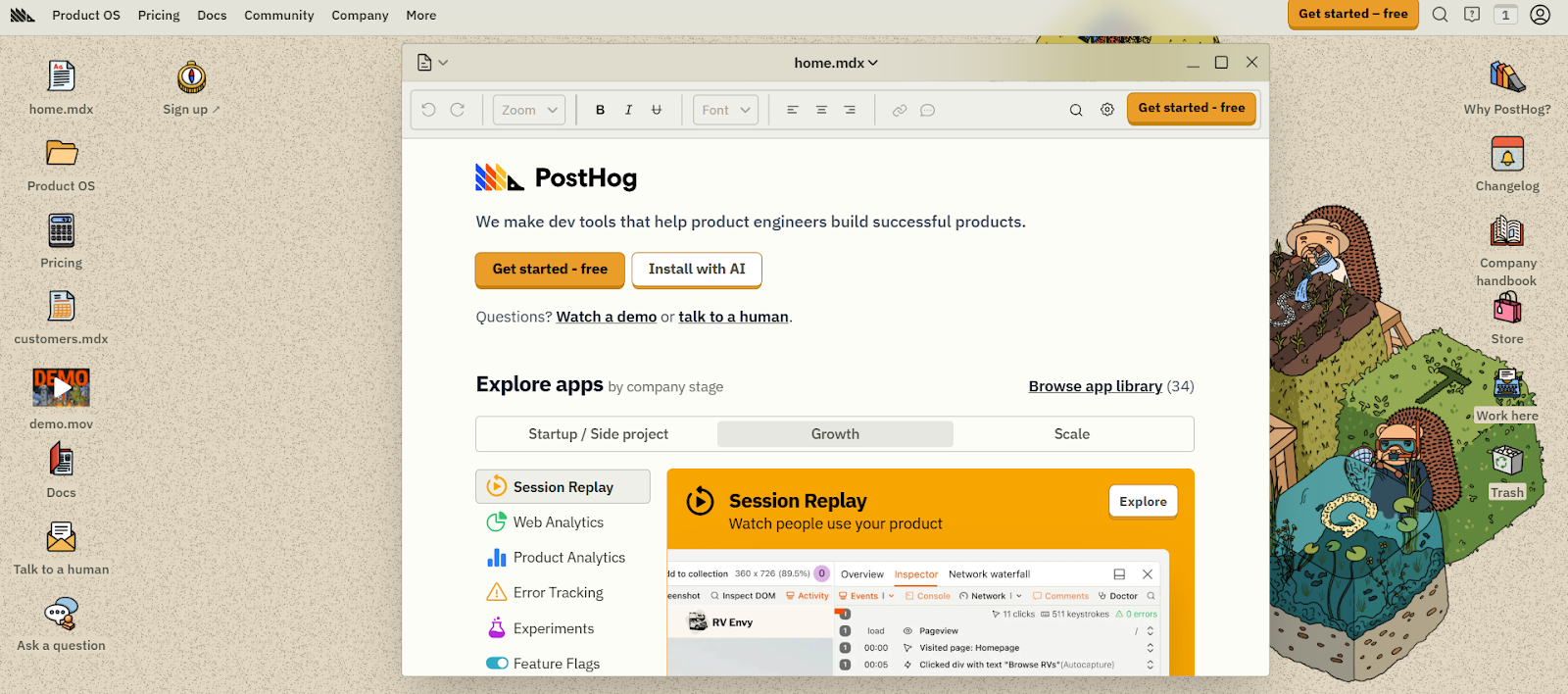Open Product OS menu
Image resolution: width=1568 pixels, height=694 pixels.
coord(86,15)
